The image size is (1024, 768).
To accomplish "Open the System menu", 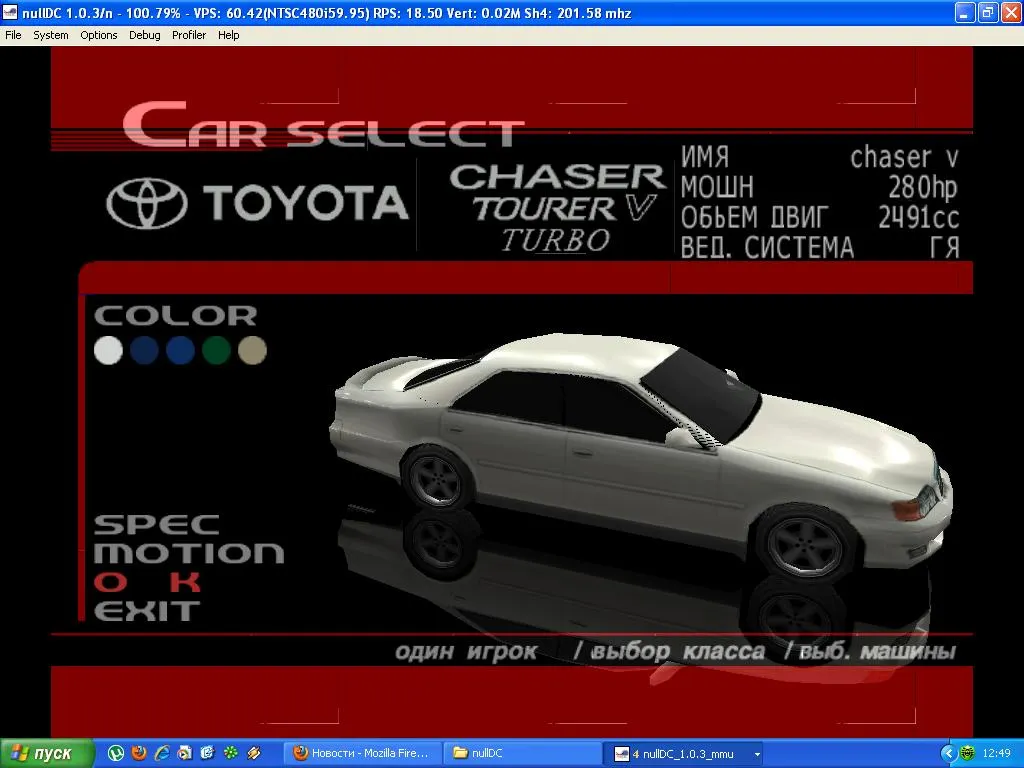I will tap(50, 35).
